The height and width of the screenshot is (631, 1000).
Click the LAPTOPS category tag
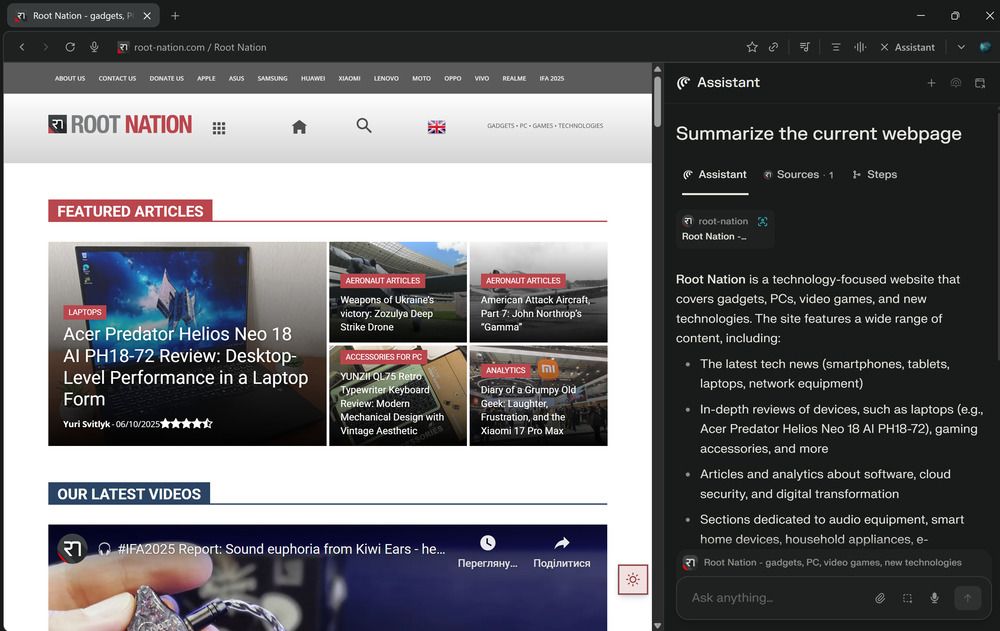click(85, 312)
